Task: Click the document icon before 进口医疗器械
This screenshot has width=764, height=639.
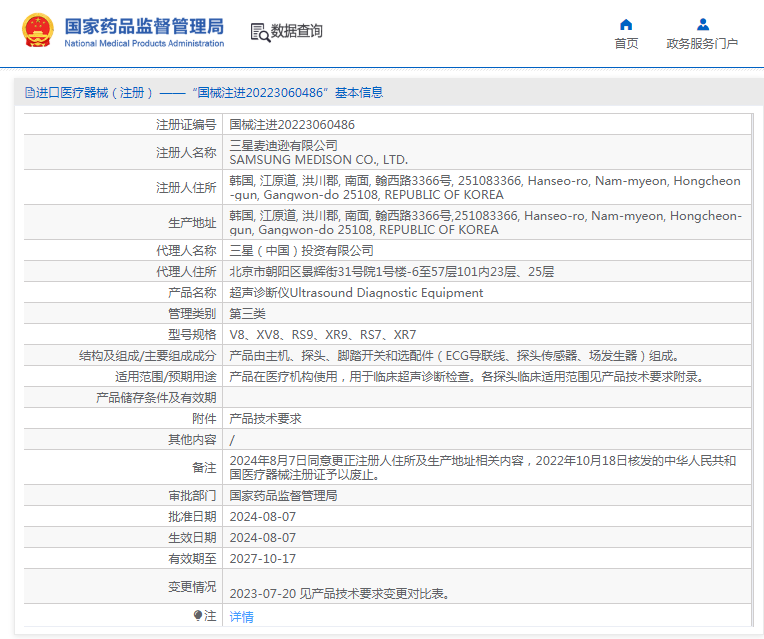Action: coord(30,93)
